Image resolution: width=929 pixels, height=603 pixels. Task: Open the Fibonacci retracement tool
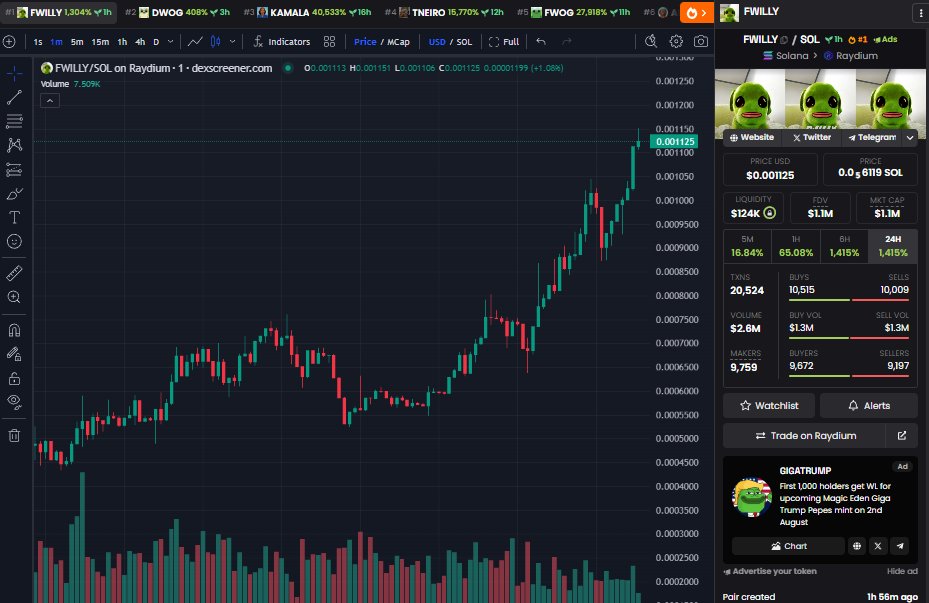click(14, 121)
